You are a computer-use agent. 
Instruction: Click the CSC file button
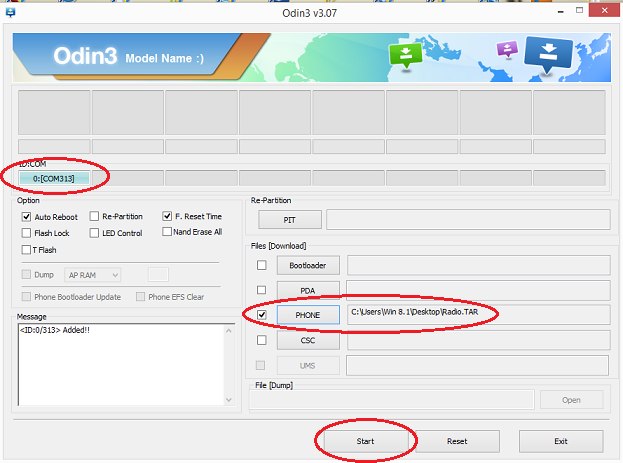pos(308,341)
